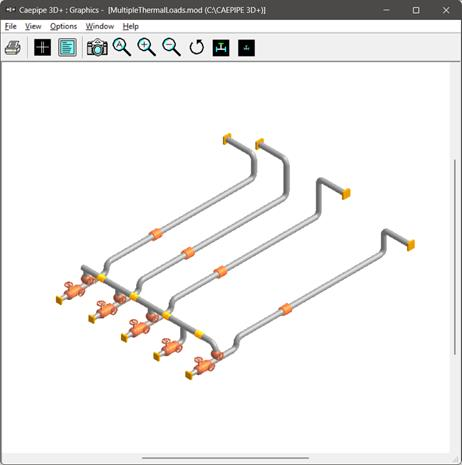The width and height of the screenshot is (462, 465).
Task: Click the circular arrow redraw icon
Action: pyautogui.click(x=197, y=47)
